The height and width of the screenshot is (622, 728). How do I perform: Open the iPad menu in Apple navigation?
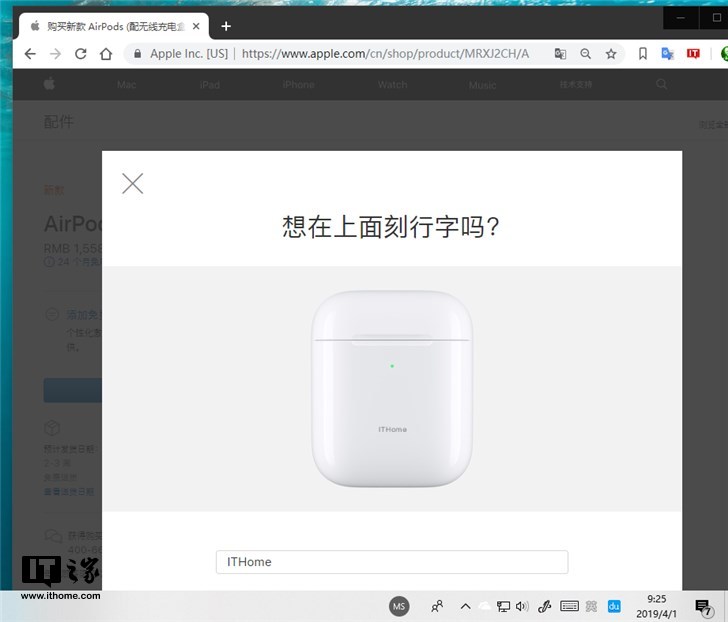tap(210, 84)
